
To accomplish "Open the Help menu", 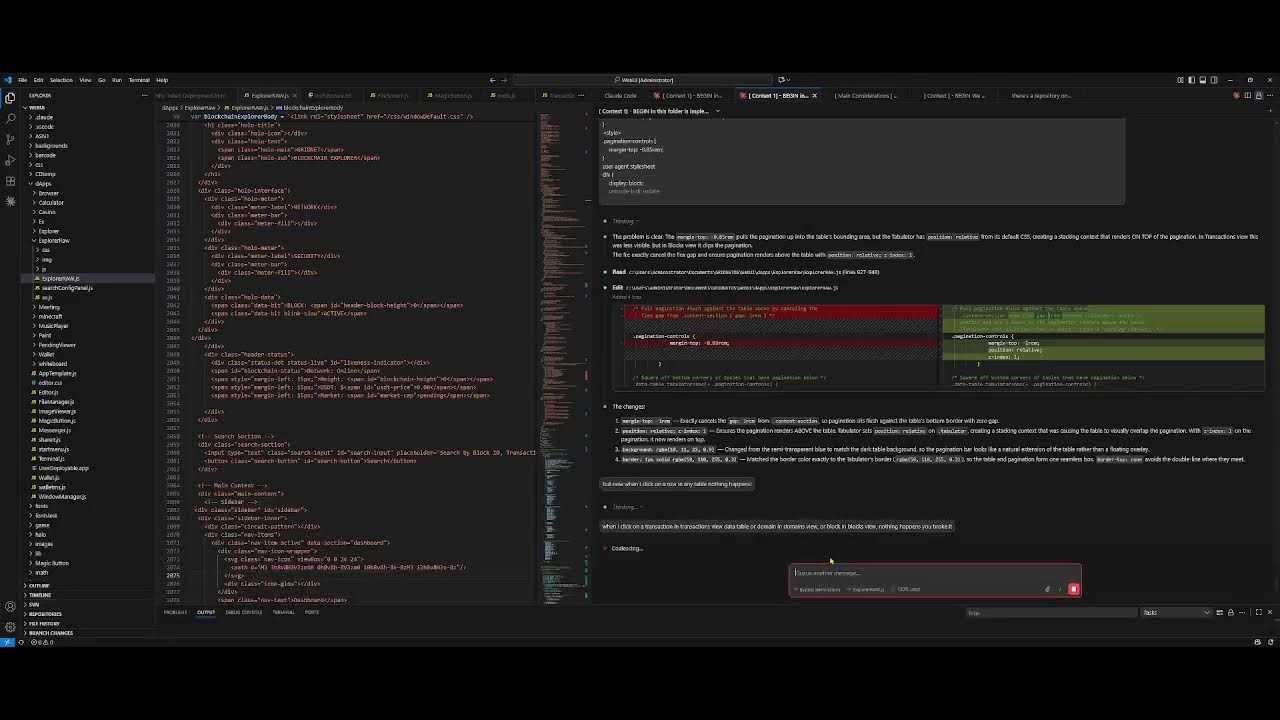I will click(162, 80).
